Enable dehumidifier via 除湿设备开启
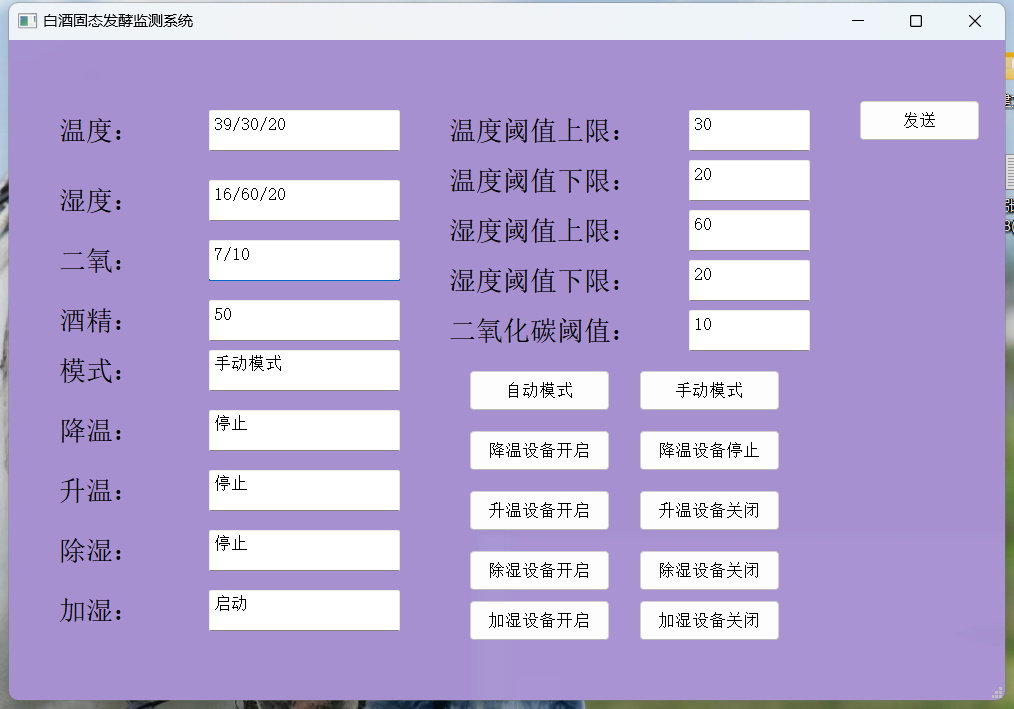The height and width of the screenshot is (709, 1014). (539, 570)
